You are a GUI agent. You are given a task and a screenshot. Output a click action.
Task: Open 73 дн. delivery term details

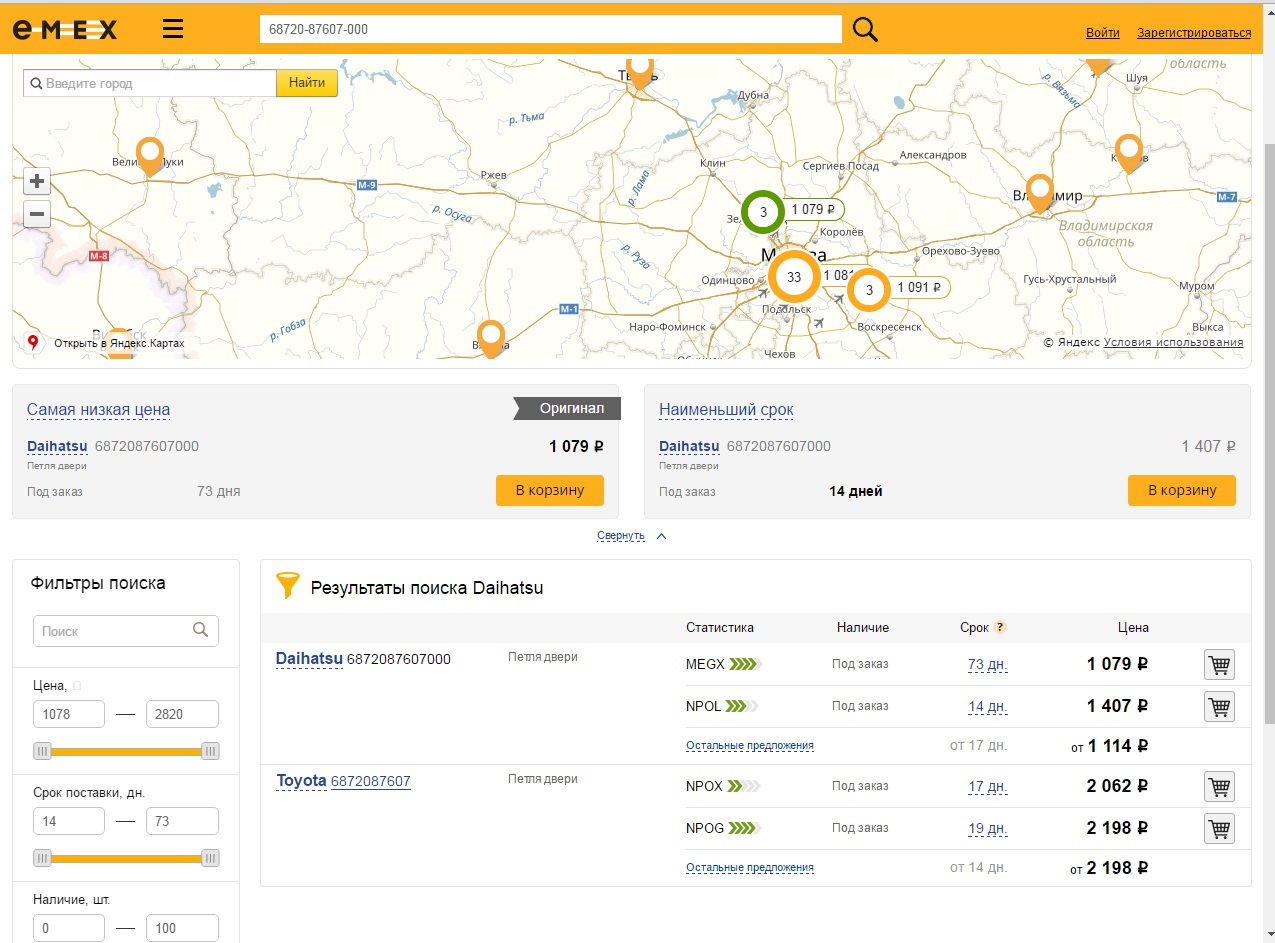click(x=988, y=665)
